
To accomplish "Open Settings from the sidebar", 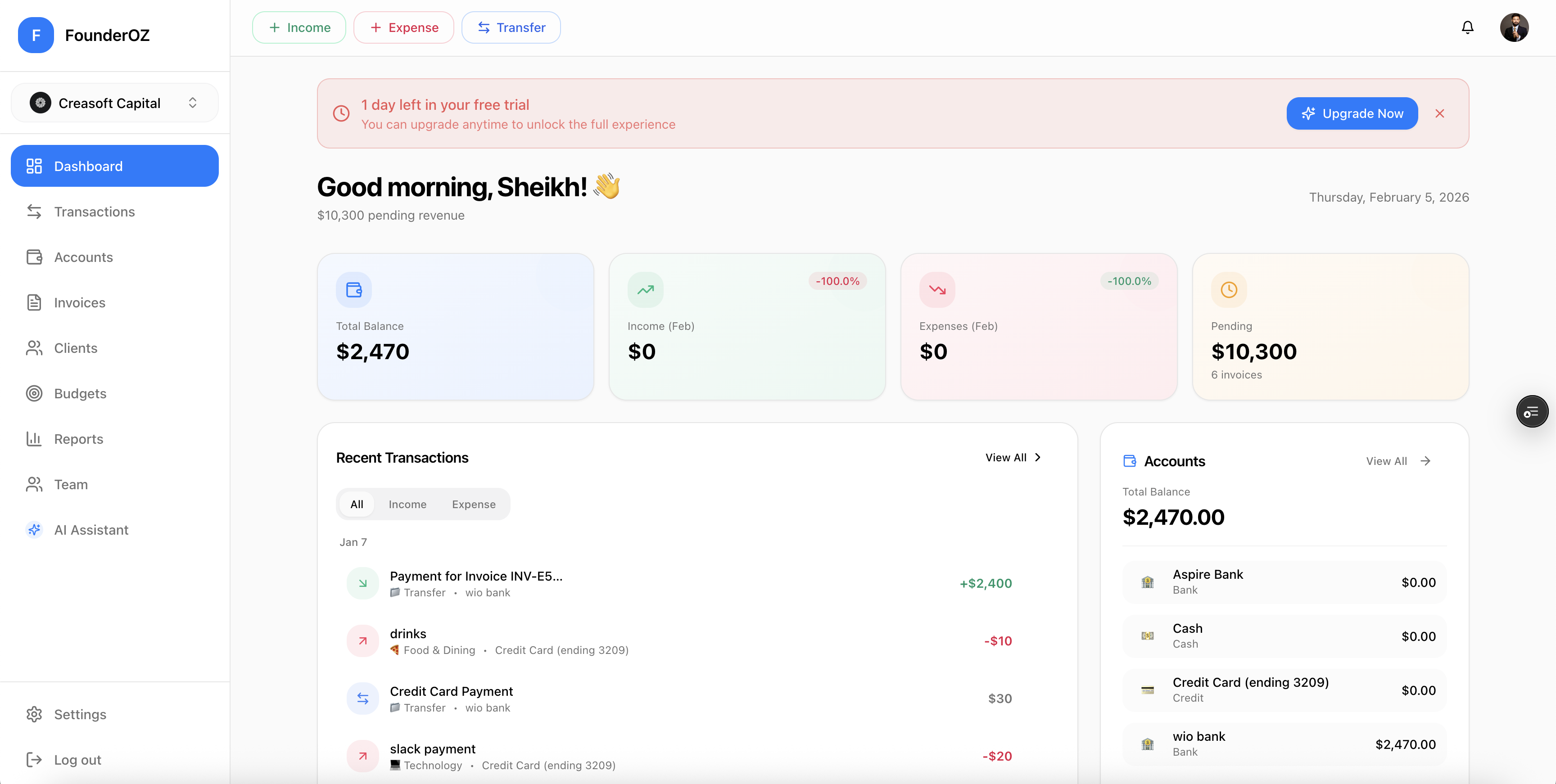I will 79,714.
